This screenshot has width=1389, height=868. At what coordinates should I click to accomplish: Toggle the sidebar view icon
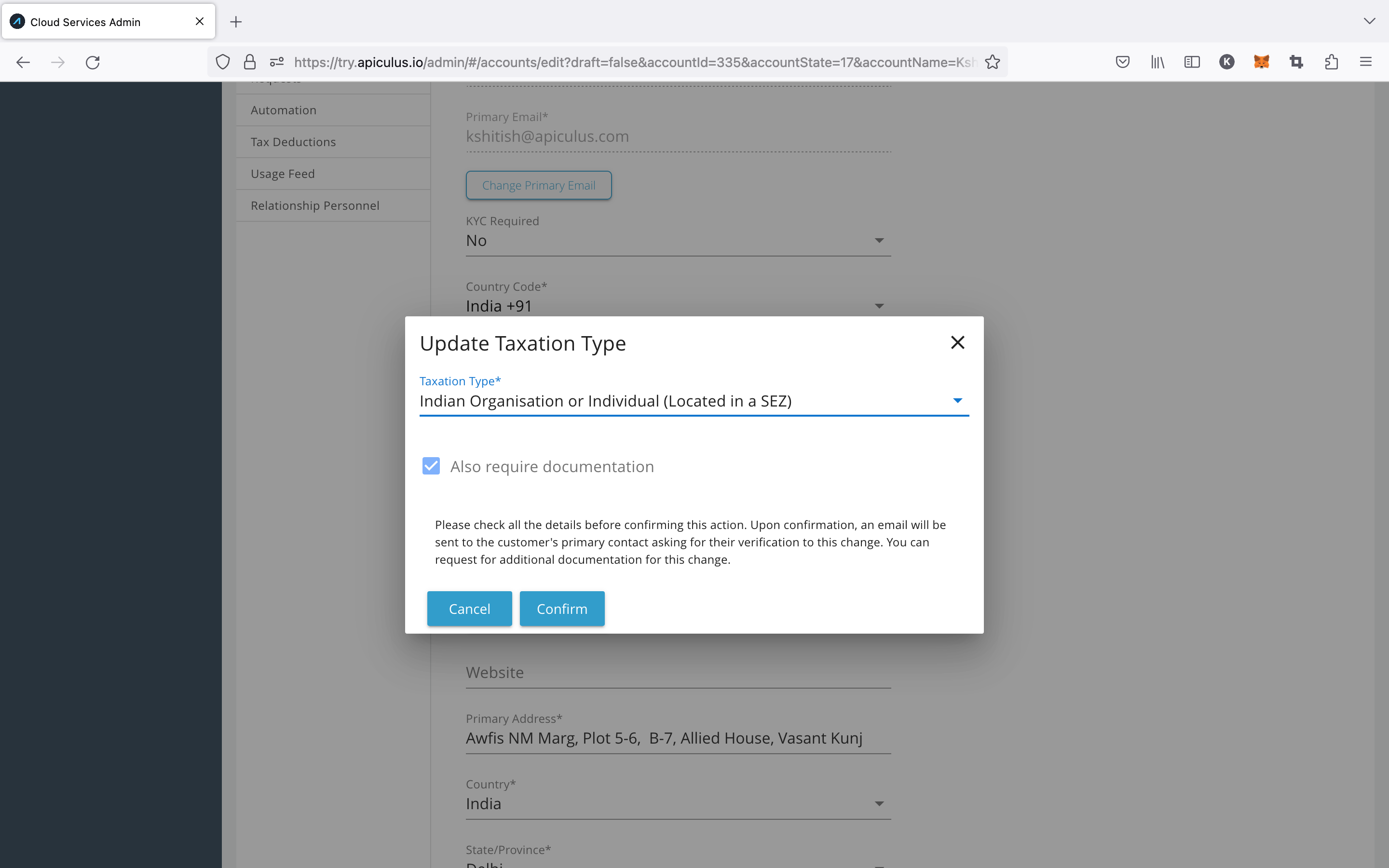pyautogui.click(x=1192, y=62)
